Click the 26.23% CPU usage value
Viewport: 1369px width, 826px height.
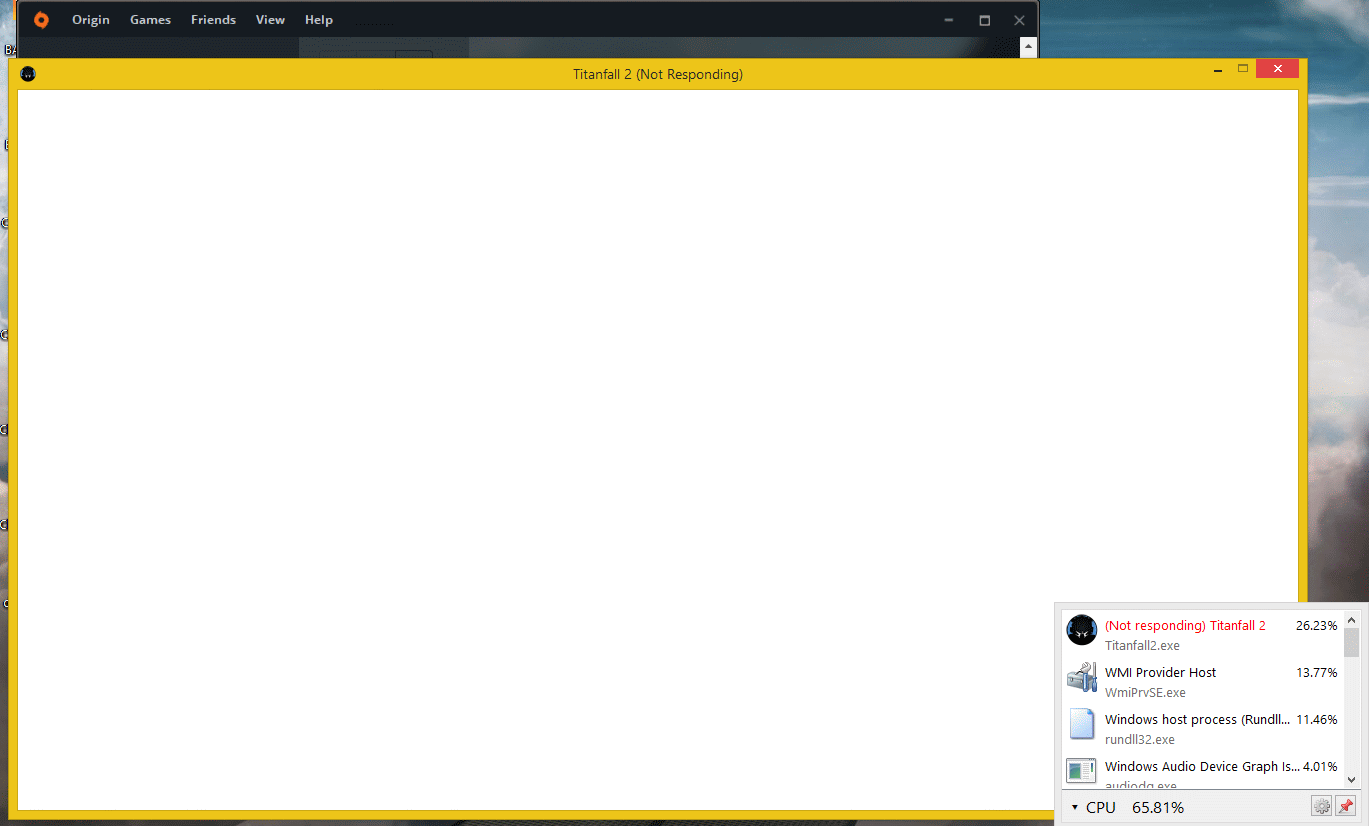point(1316,626)
